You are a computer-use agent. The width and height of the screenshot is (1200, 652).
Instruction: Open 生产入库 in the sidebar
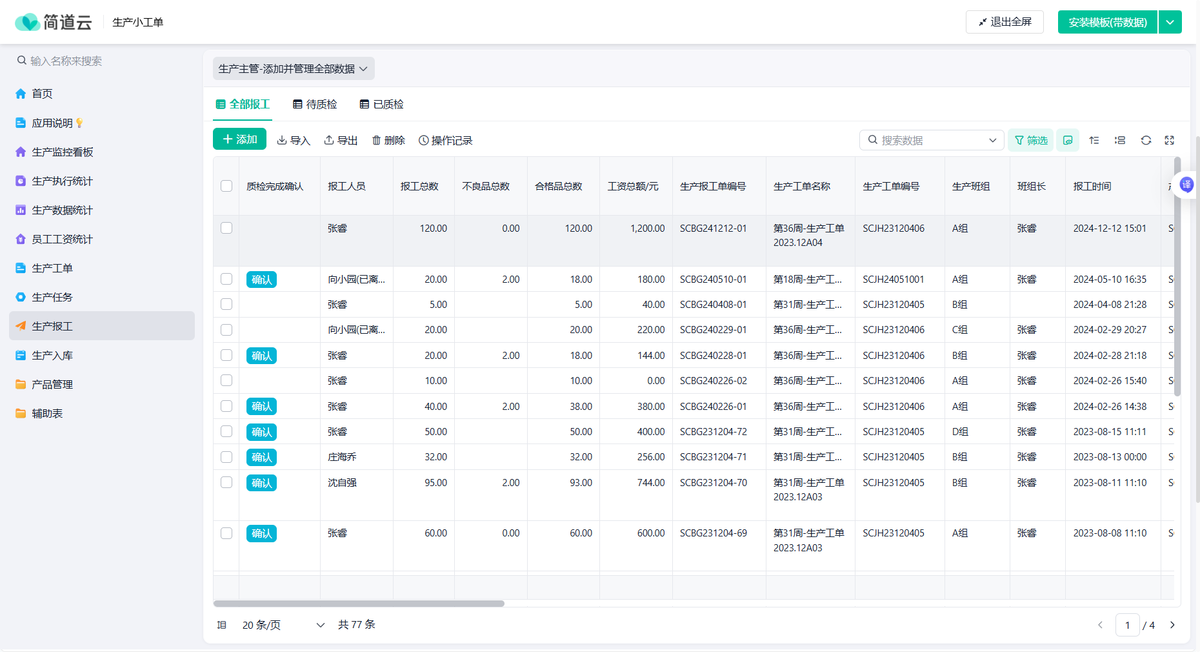coord(52,355)
